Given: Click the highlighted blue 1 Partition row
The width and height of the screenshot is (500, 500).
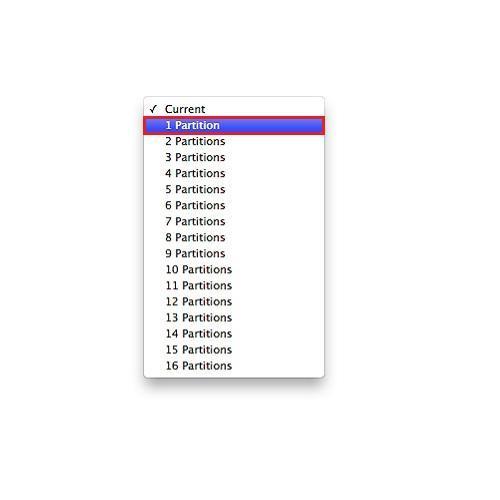Looking at the screenshot, I should click(234, 125).
